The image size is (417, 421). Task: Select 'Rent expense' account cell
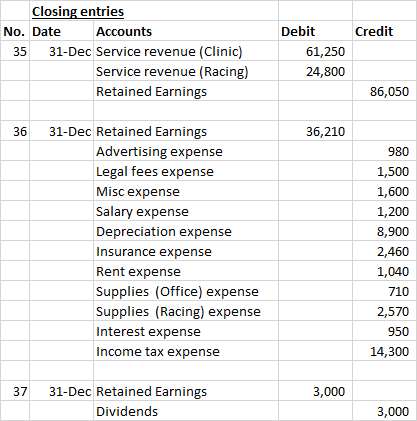[186, 271]
